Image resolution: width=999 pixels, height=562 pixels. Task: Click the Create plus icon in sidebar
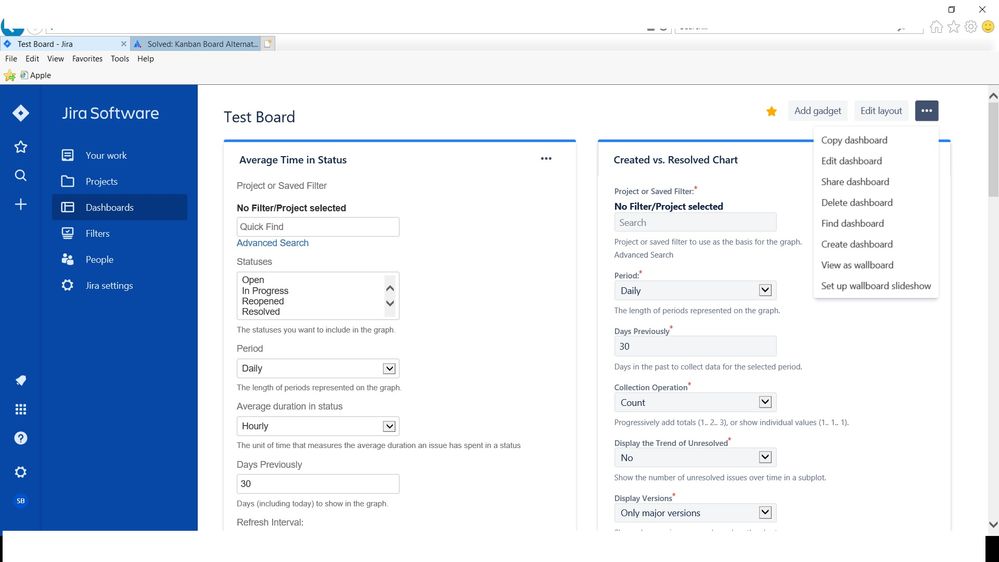pyautogui.click(x=20, y=204)
